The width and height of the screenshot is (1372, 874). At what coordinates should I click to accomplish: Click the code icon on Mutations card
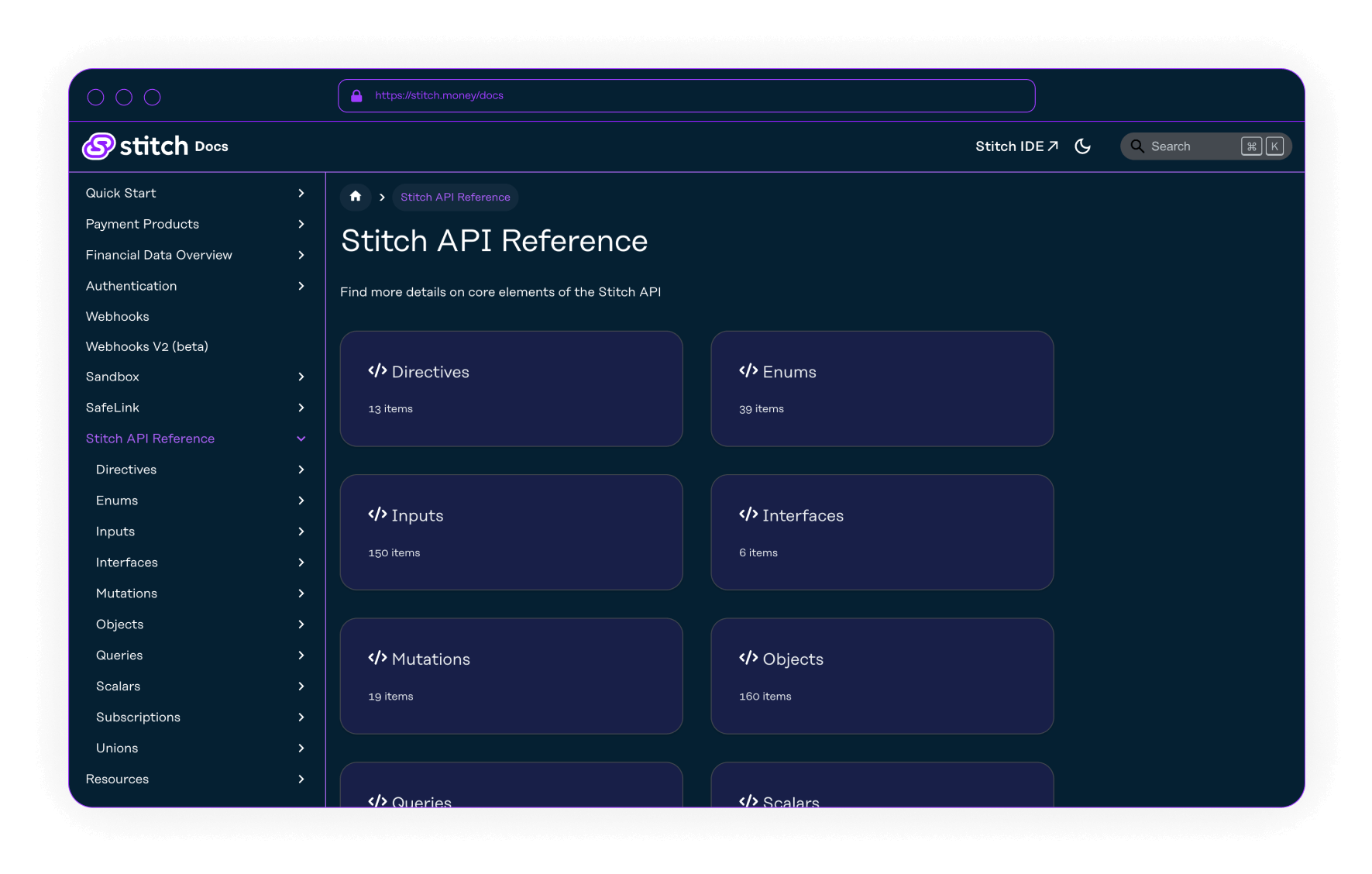pos(377,659)
